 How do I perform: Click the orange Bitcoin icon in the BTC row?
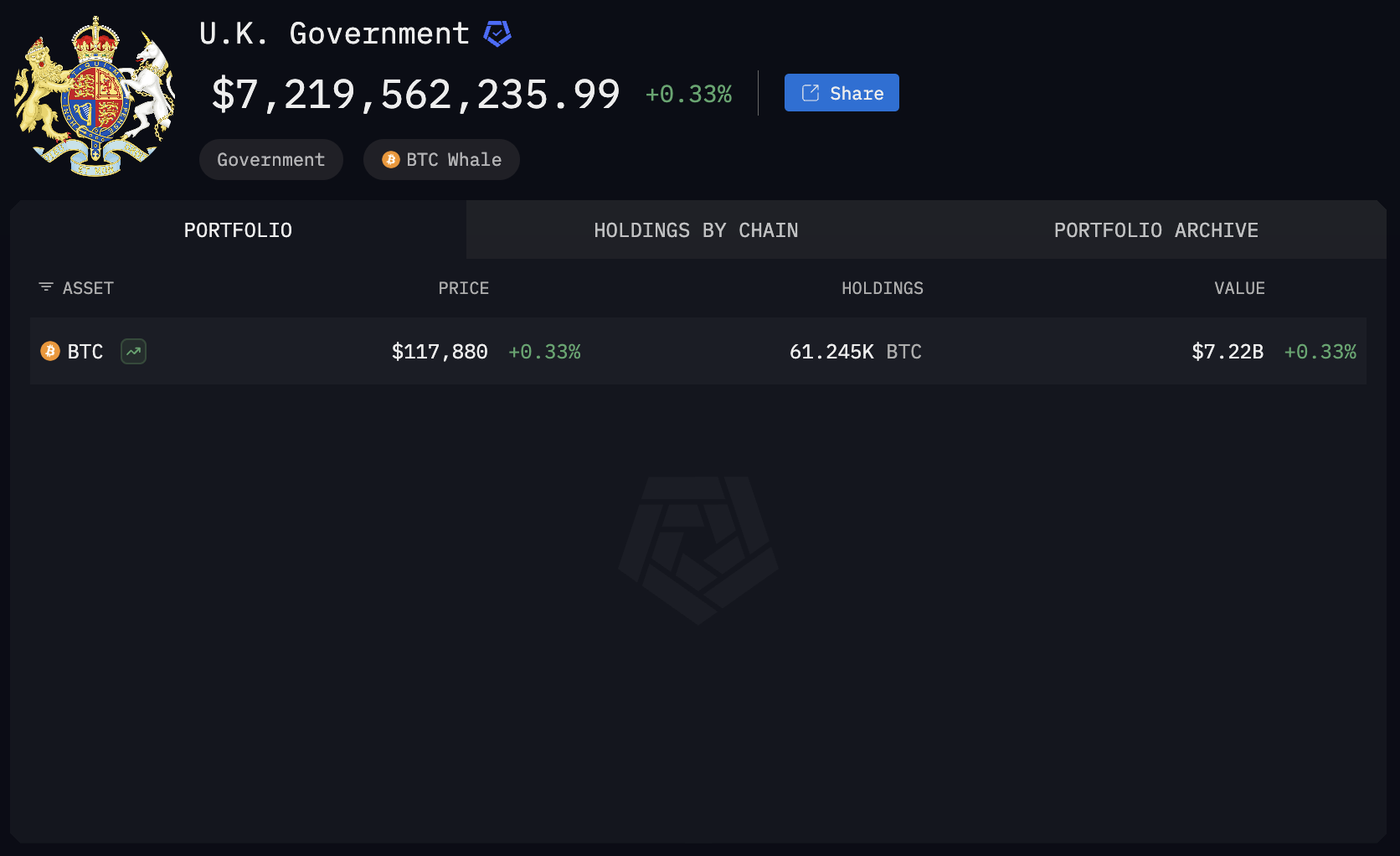pyautogui.click(x=50, y=351)
